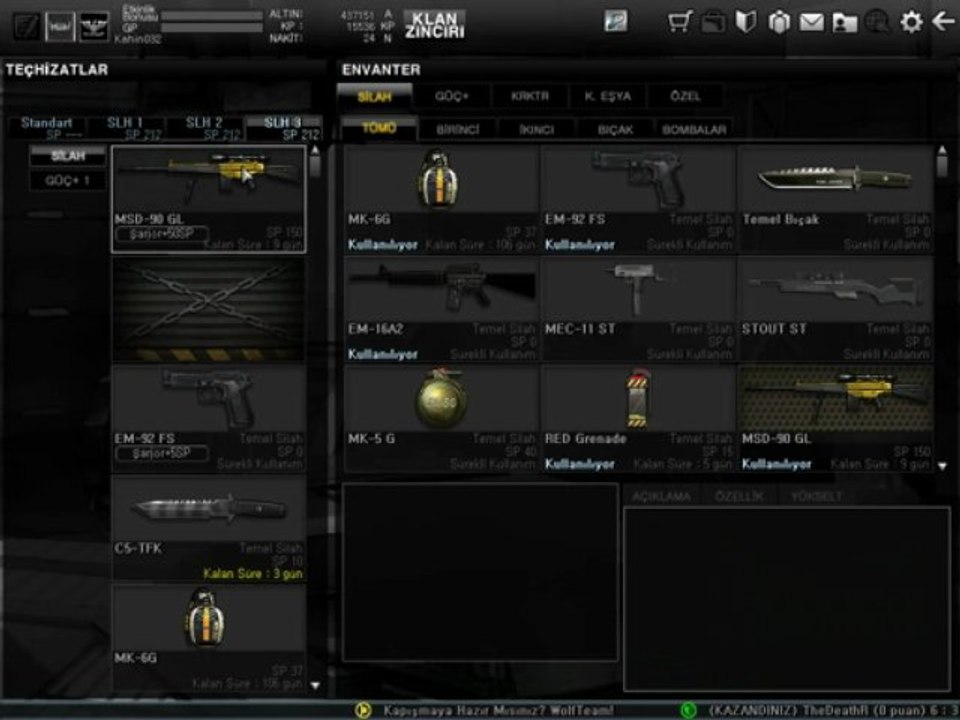Select EM-92 FS pistol in inventory

[639, 199]
